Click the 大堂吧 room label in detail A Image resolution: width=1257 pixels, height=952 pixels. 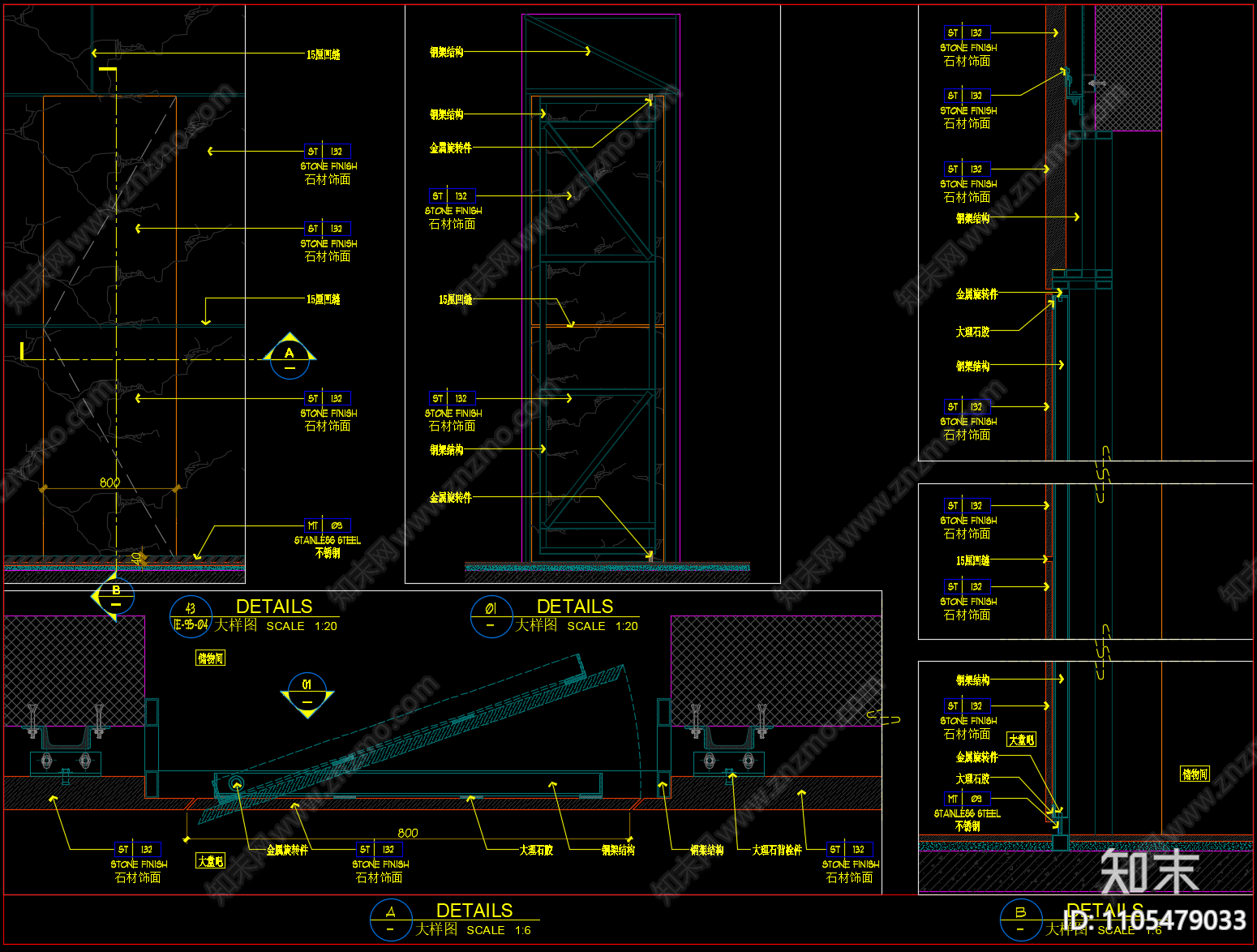tap(211, 861)
